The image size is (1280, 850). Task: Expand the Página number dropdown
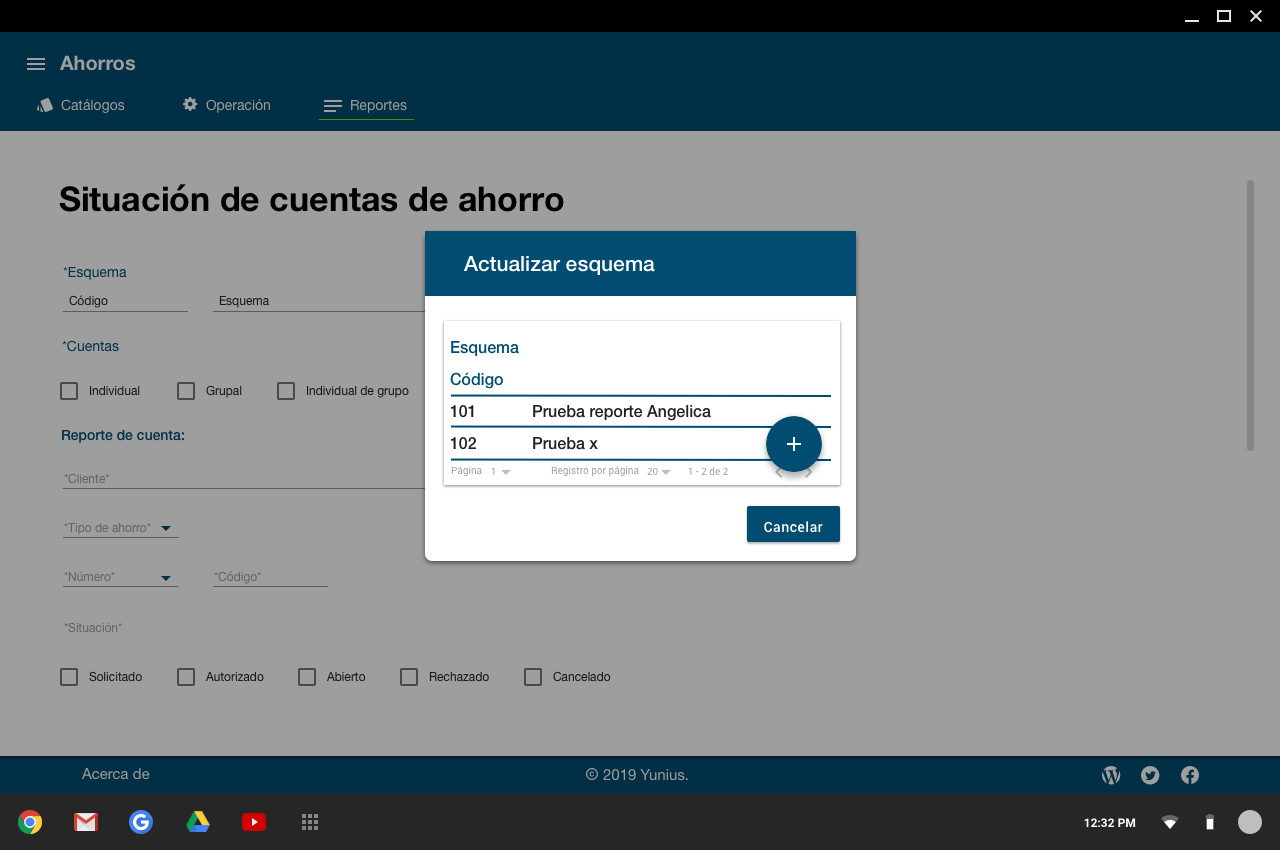pos(500,471)
